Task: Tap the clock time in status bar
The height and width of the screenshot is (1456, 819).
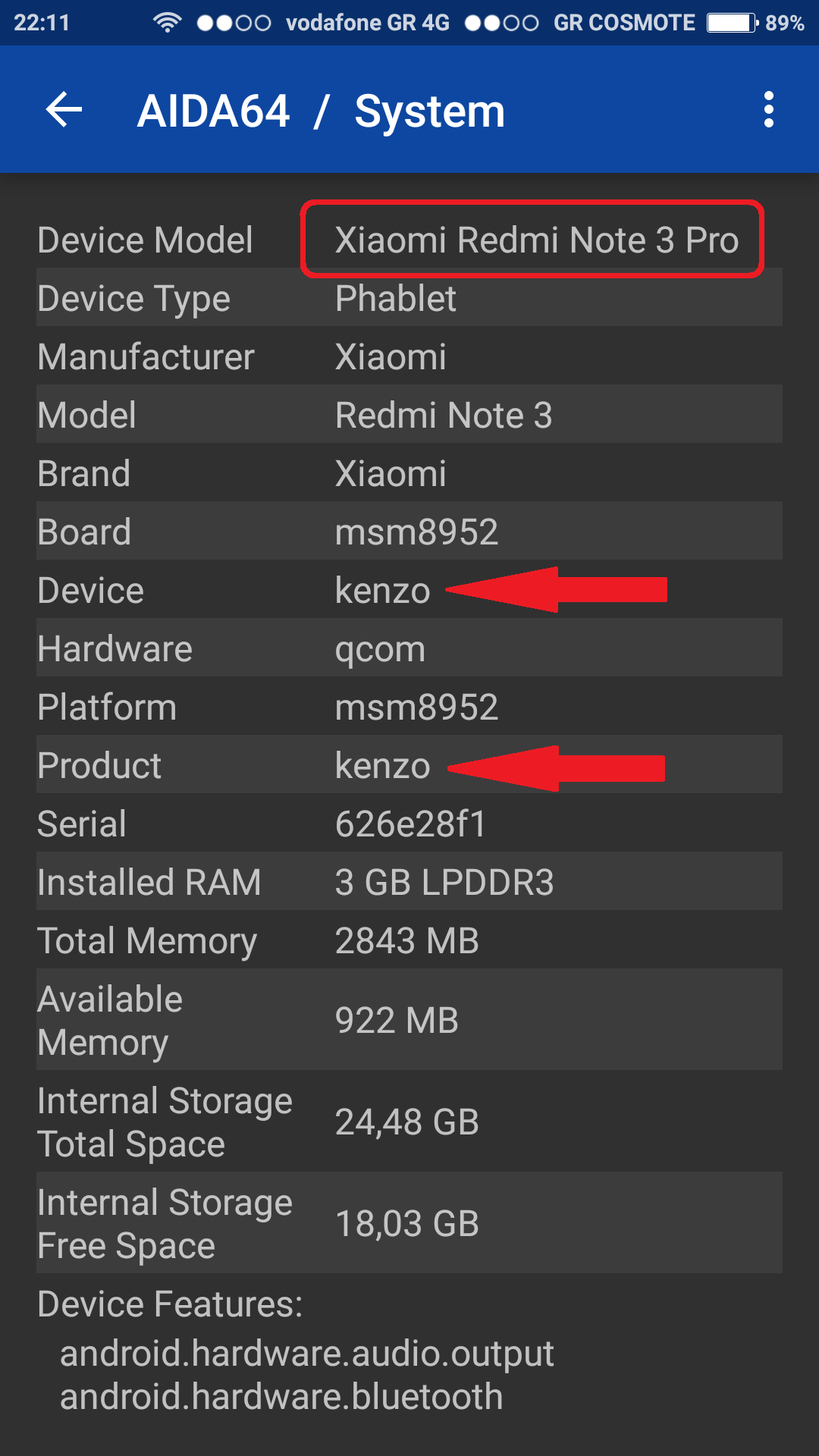Action: (42, 23)
